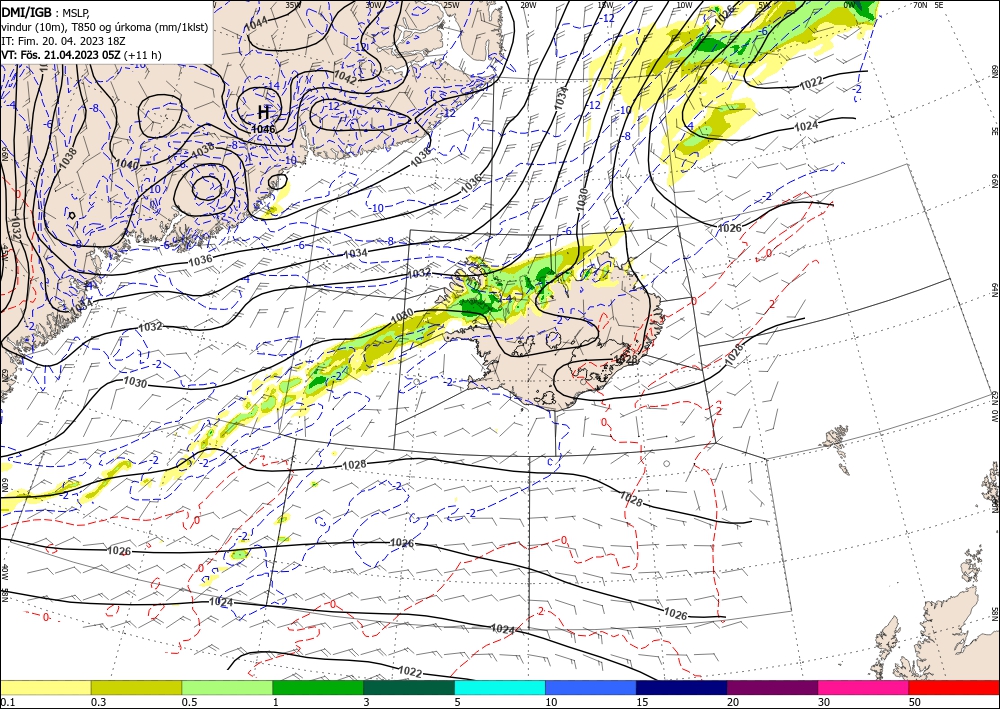
Task: Pick the cyan 5–10 mm legend swatch
Action: point(500,687)
